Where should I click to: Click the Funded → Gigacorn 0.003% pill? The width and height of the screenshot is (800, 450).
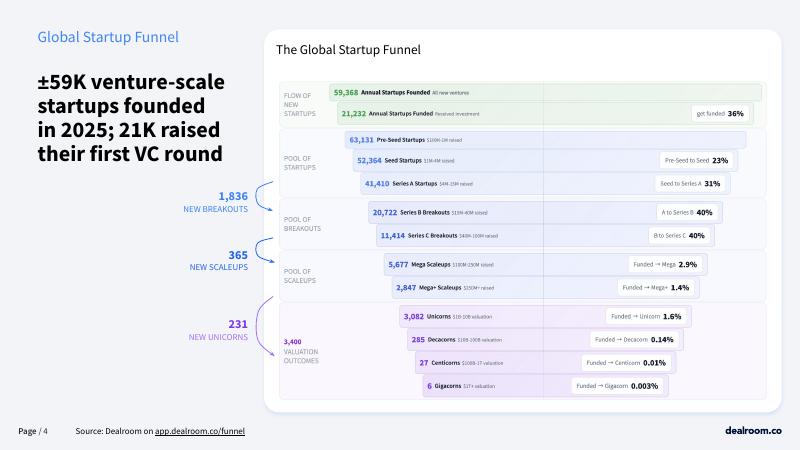[616, 386]
